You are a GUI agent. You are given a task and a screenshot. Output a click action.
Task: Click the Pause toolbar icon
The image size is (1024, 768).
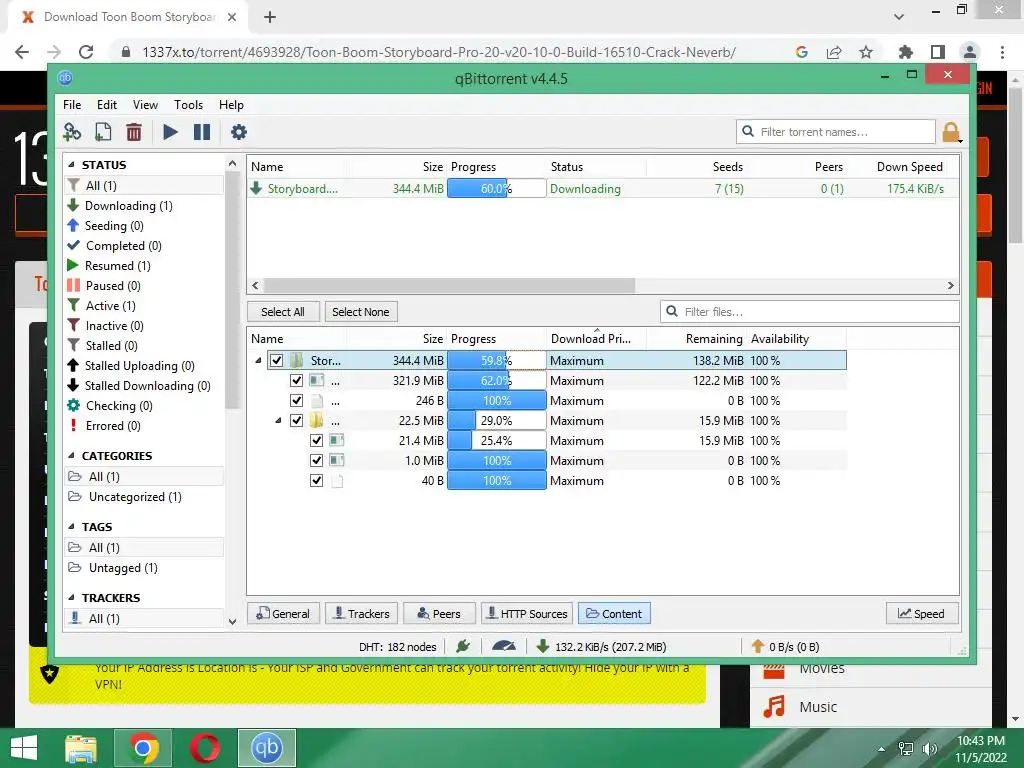tap(202, 132)
